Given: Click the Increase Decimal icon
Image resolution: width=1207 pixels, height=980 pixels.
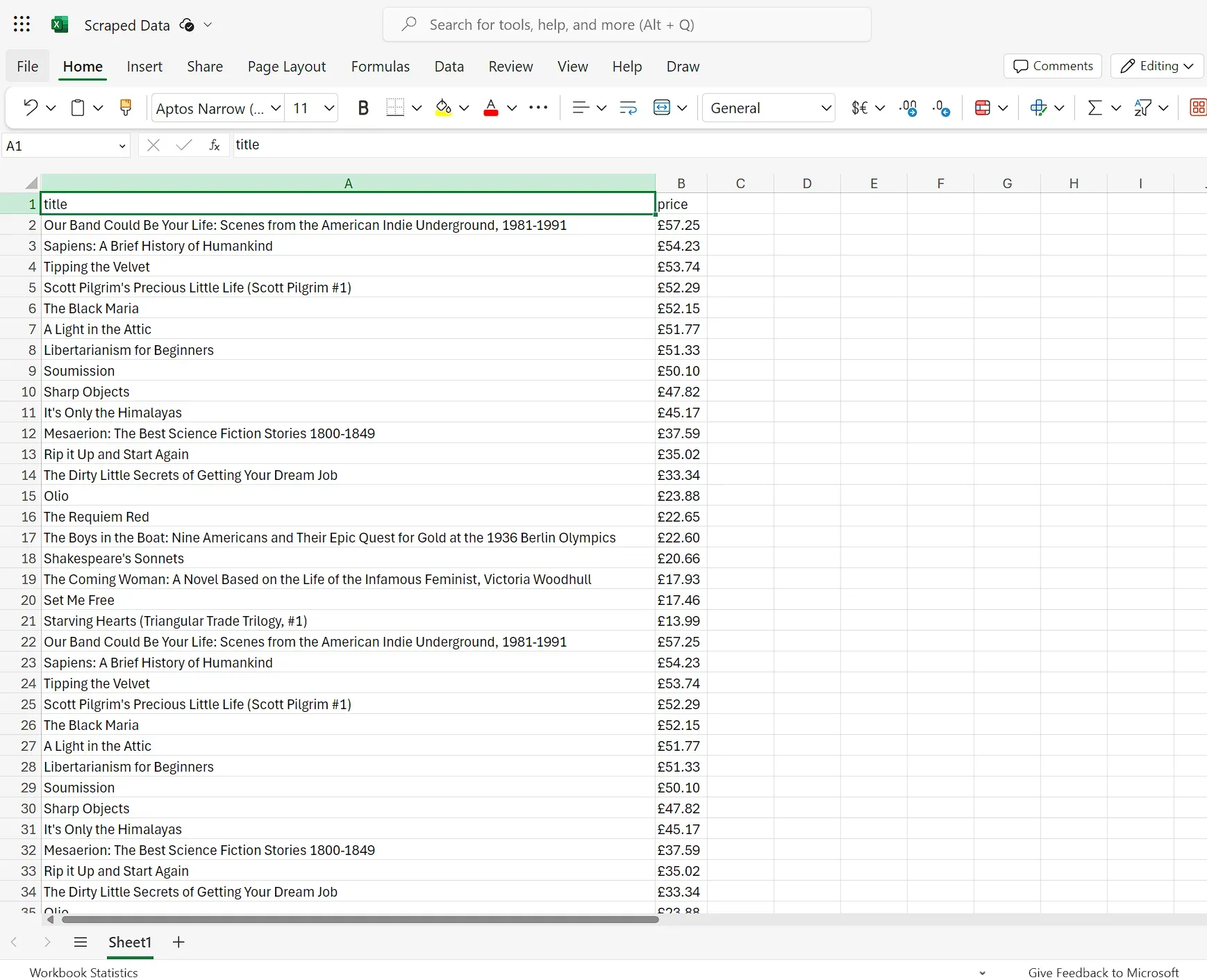Looking at the screenshot, I should click(x=908, y=108).
